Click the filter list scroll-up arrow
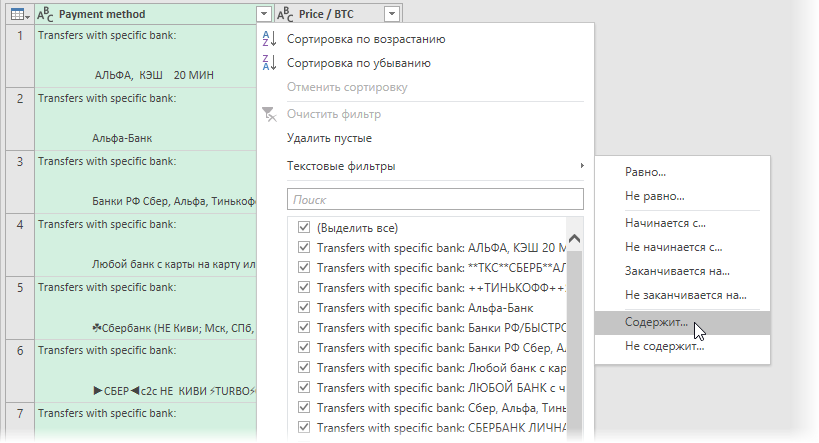This screenshot has height=443, width=819. tap(575, 239)
